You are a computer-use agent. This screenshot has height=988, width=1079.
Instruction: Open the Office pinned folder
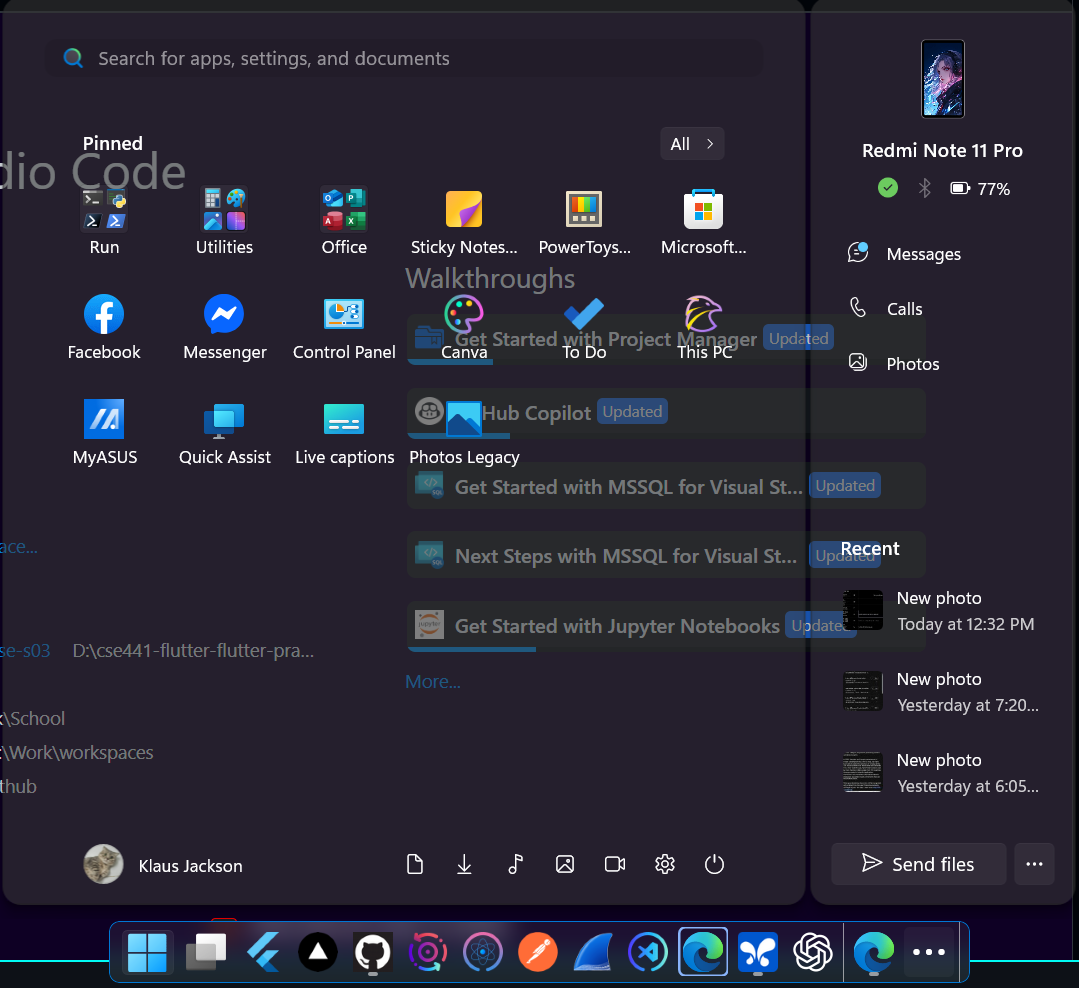[344, 222]
